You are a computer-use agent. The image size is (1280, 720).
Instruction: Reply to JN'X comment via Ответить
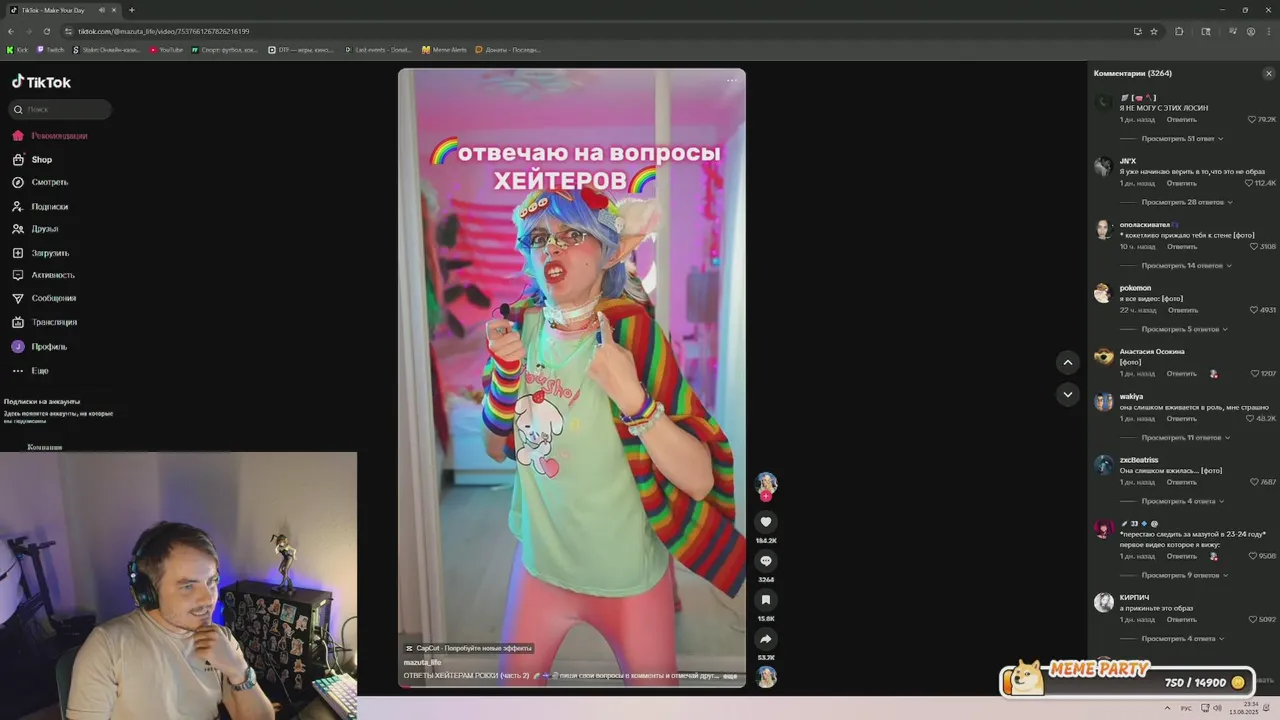tap(1181, 184)
